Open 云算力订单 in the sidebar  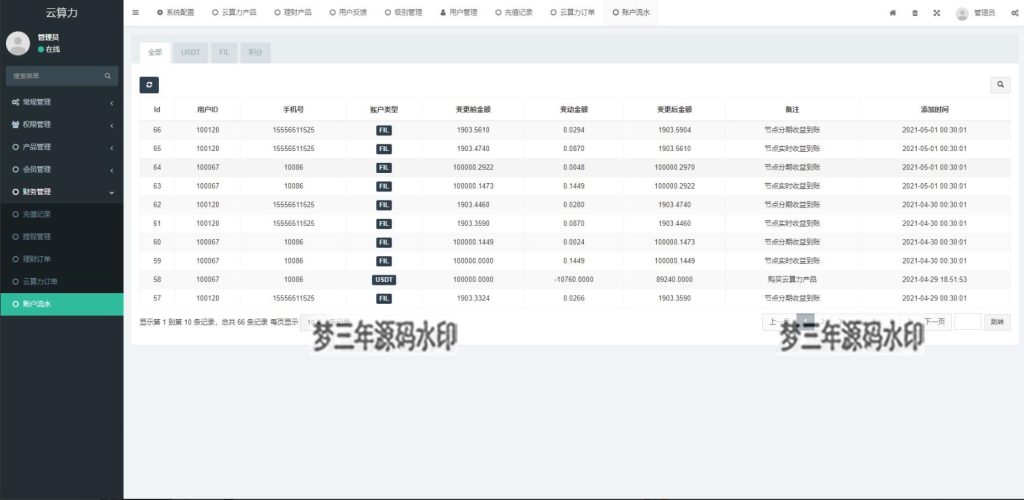61,281
